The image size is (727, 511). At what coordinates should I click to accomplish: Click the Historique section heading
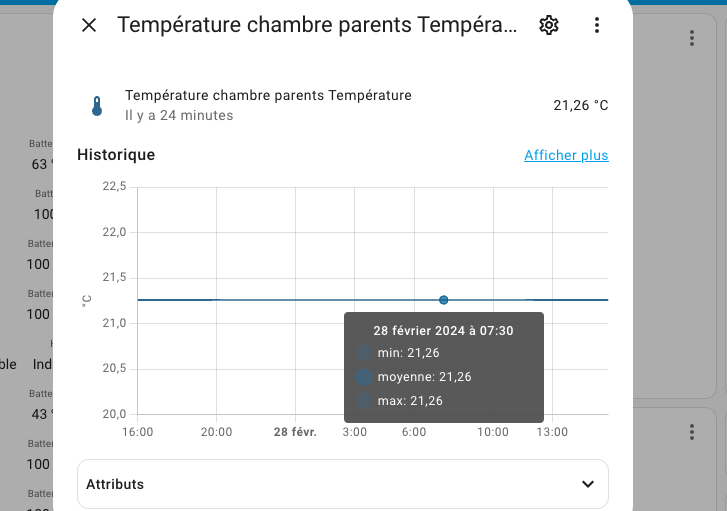pyautogui.click(x=116, y=155)
